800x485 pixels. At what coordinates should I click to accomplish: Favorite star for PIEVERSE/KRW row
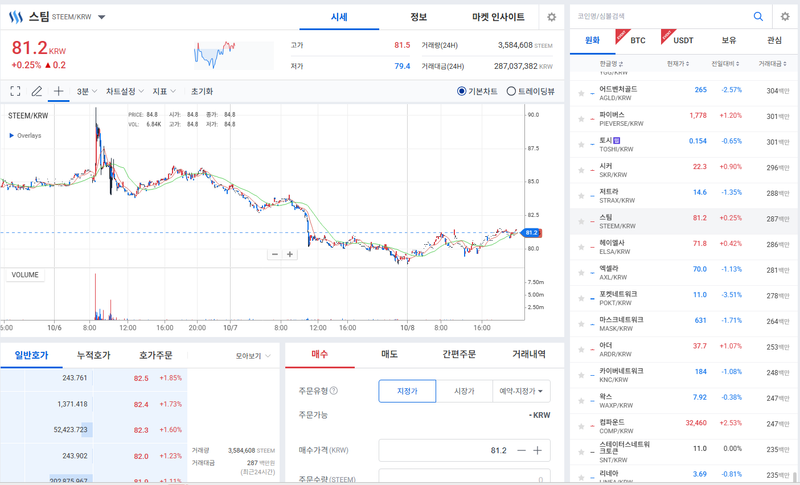581,119
